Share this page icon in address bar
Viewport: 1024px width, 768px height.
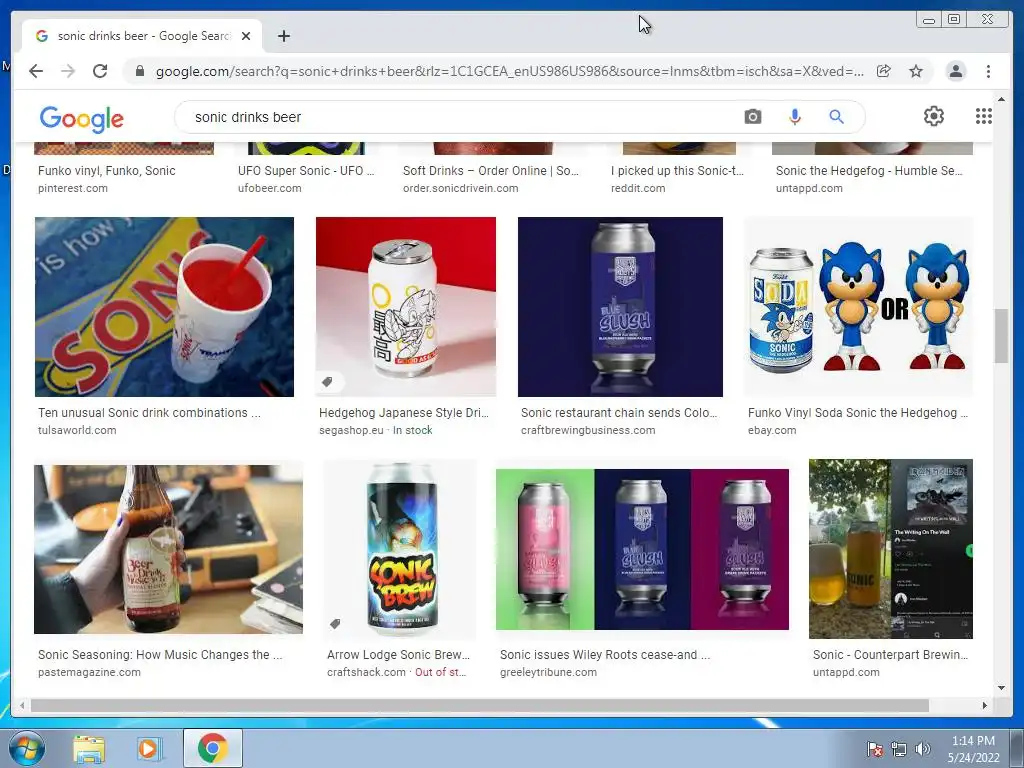884,71
